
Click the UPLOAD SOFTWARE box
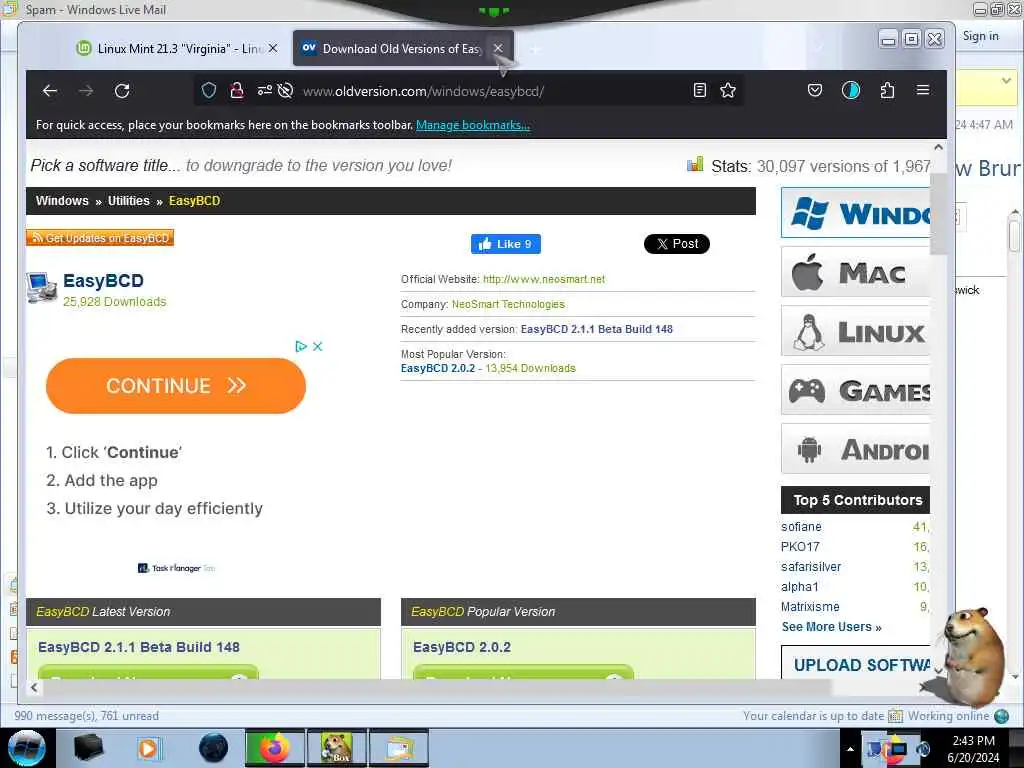pyautogui.click(x=856, y=662)
